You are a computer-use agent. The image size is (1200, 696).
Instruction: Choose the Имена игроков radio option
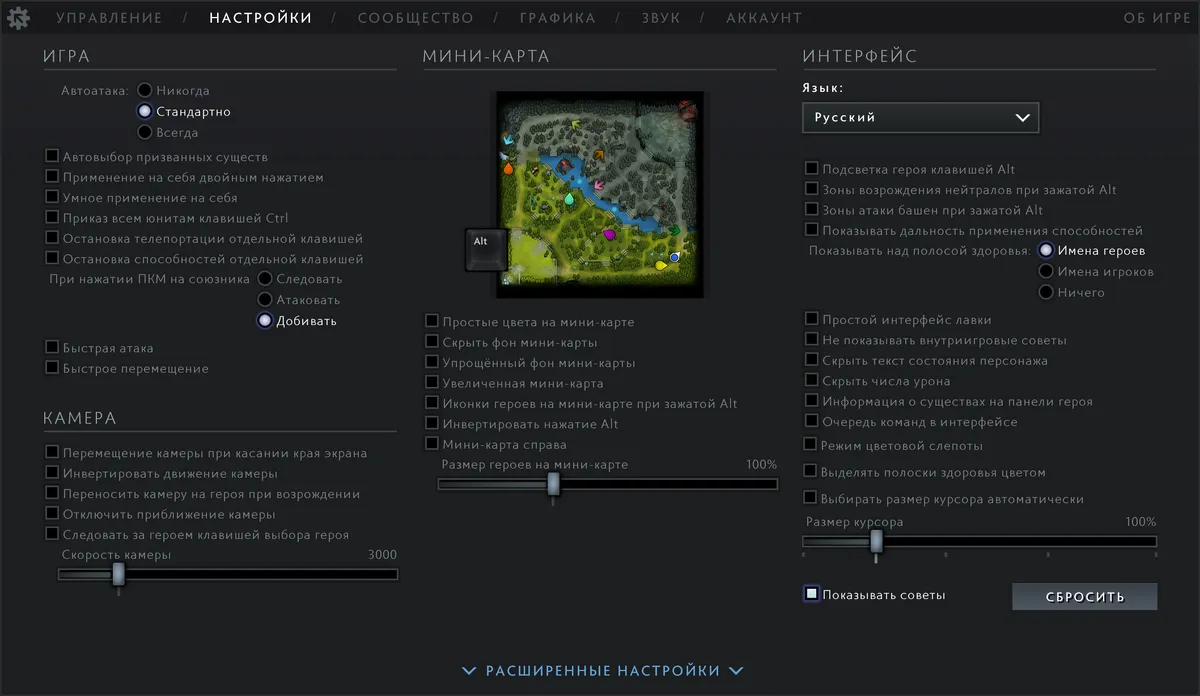[1046, 271]
